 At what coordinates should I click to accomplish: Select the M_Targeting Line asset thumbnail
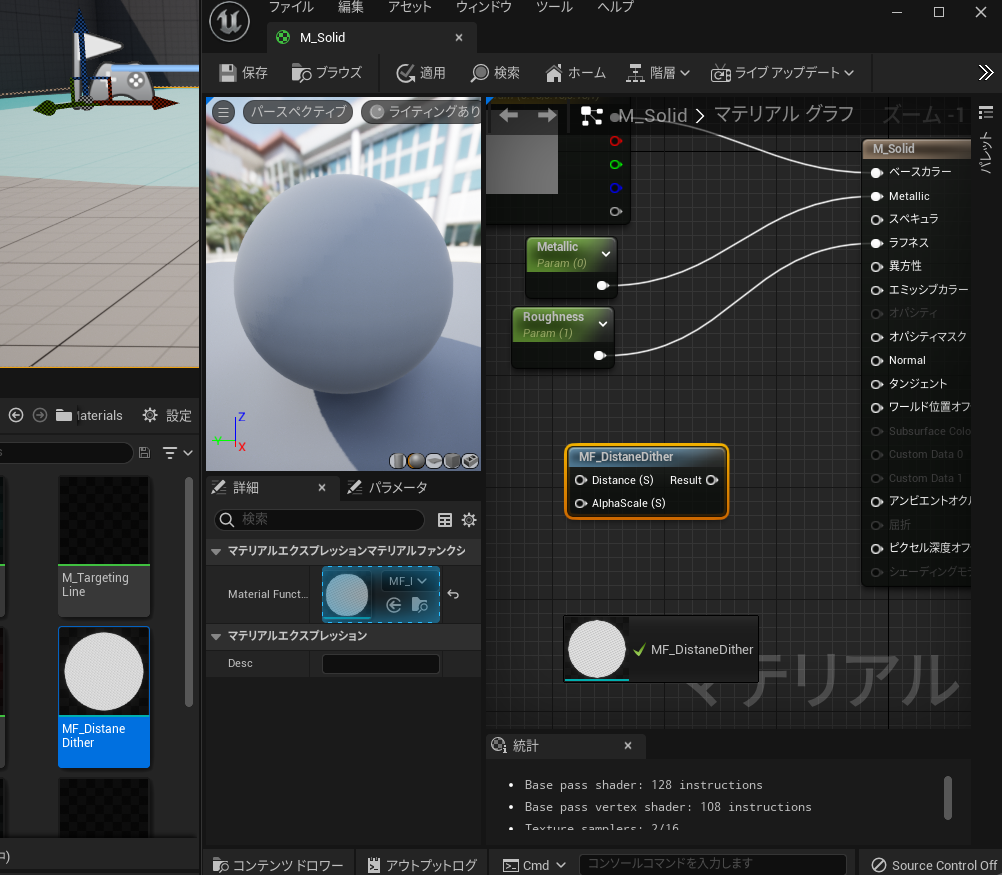[104, 546]
